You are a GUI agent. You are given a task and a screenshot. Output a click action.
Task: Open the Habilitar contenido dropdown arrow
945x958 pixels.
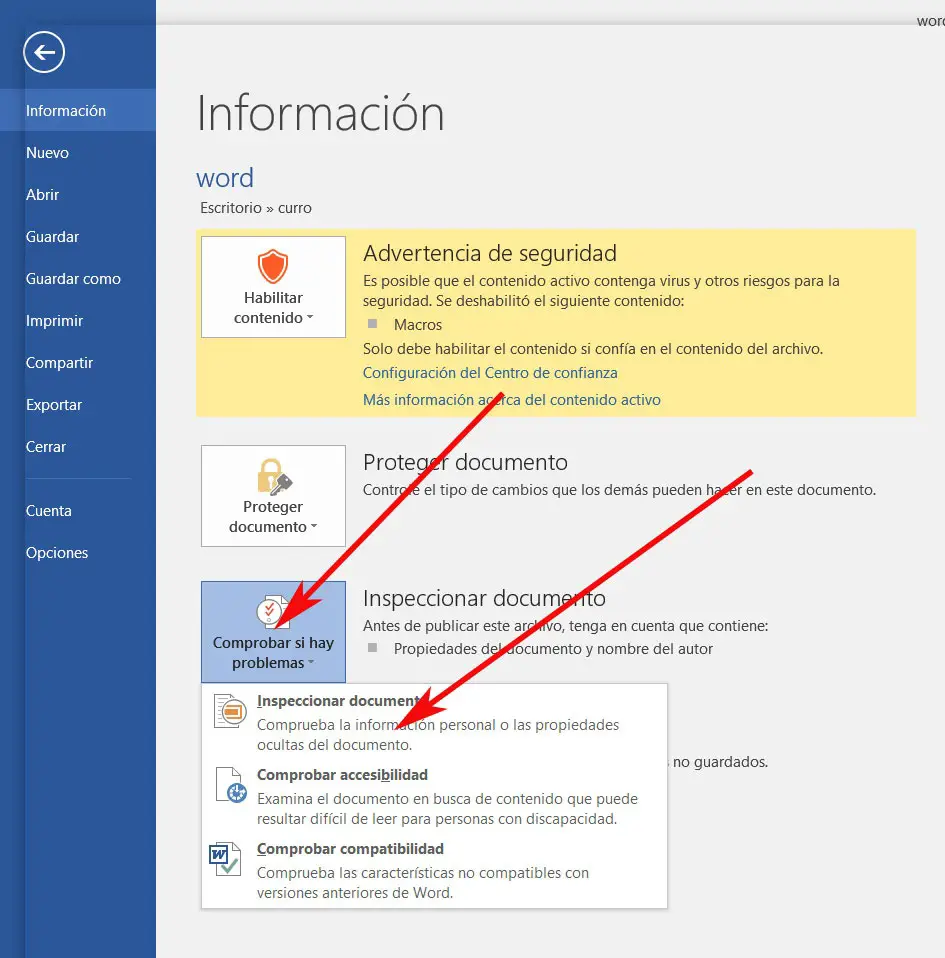tap(310, 317)
